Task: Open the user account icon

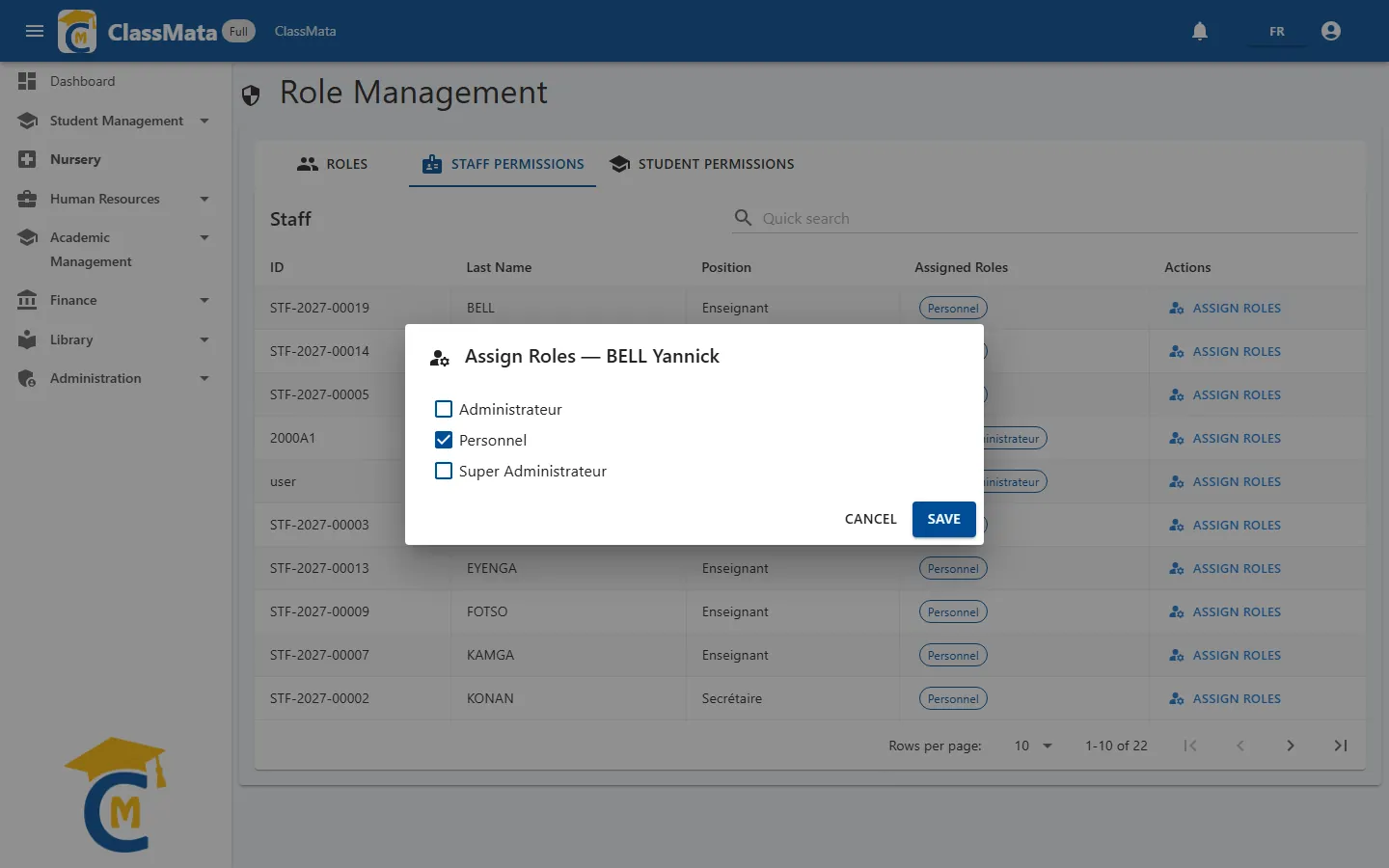Action: (1331, 31)
